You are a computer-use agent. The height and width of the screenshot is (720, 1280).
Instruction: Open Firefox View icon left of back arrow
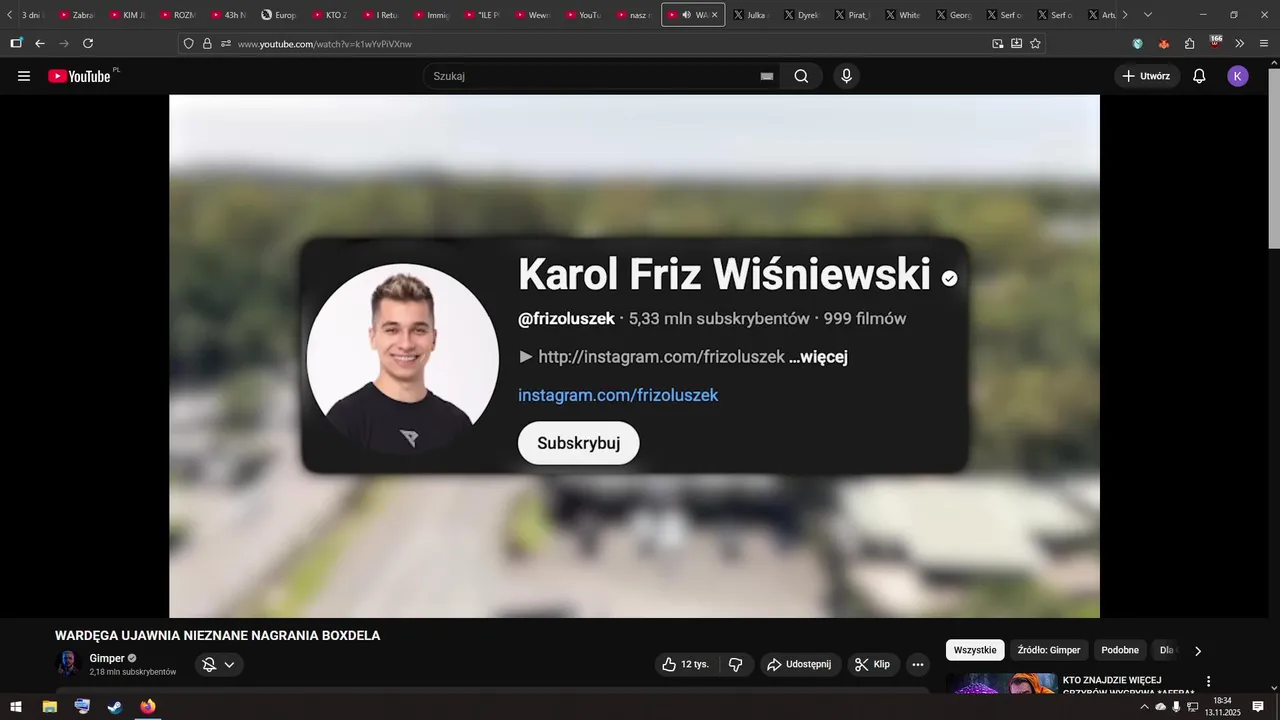click(16, 43)
